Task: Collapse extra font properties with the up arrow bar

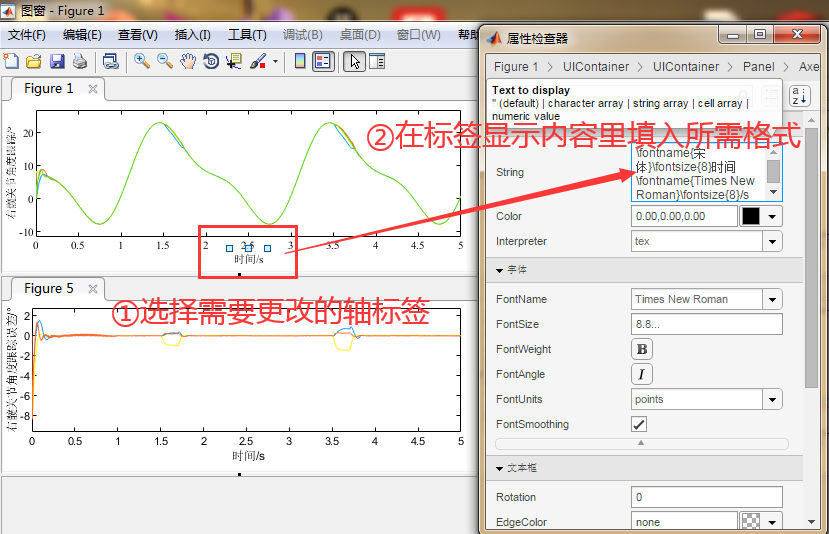Action: [641, 443]
